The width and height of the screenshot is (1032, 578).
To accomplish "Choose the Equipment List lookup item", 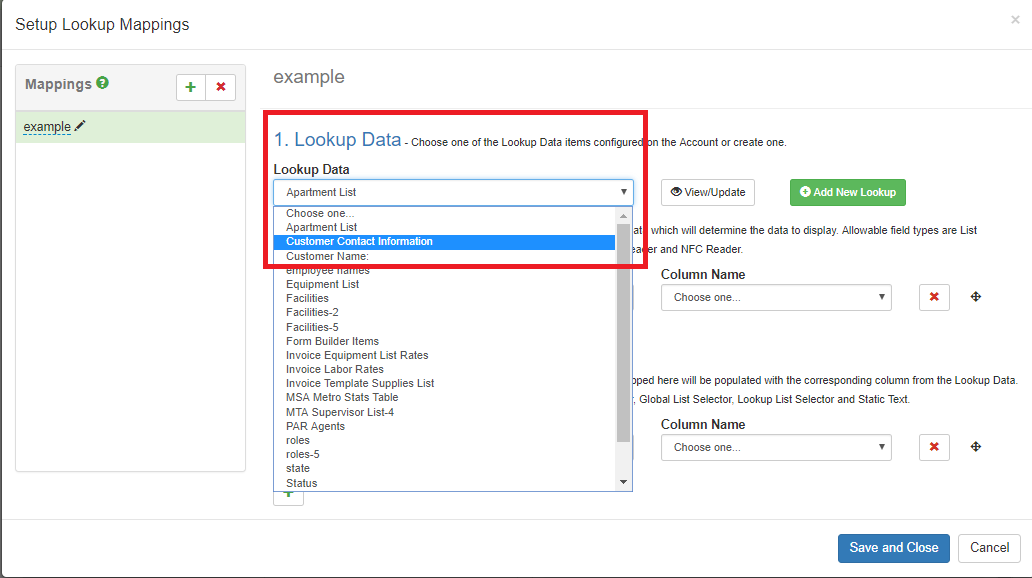I will (x=322, y=283).
